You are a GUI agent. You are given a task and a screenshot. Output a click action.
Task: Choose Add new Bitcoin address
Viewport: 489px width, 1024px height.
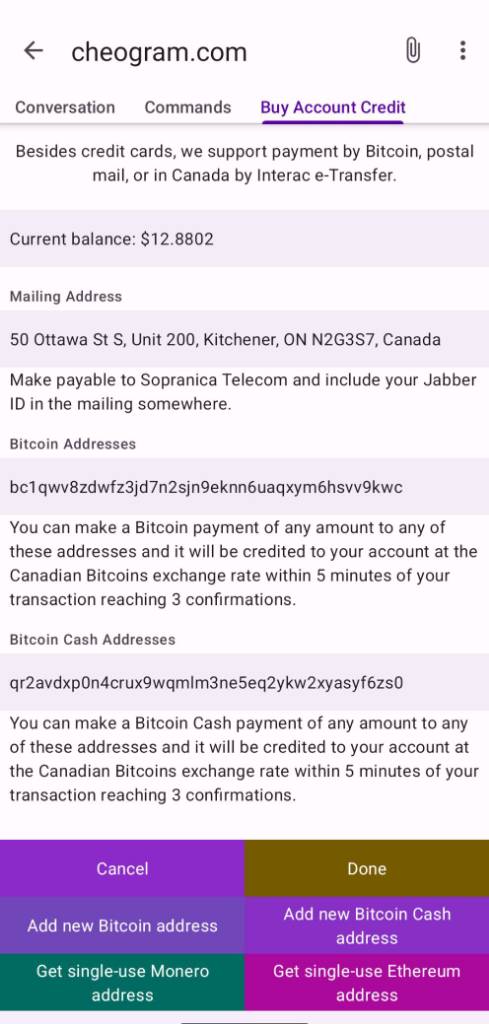coord(122,925)
